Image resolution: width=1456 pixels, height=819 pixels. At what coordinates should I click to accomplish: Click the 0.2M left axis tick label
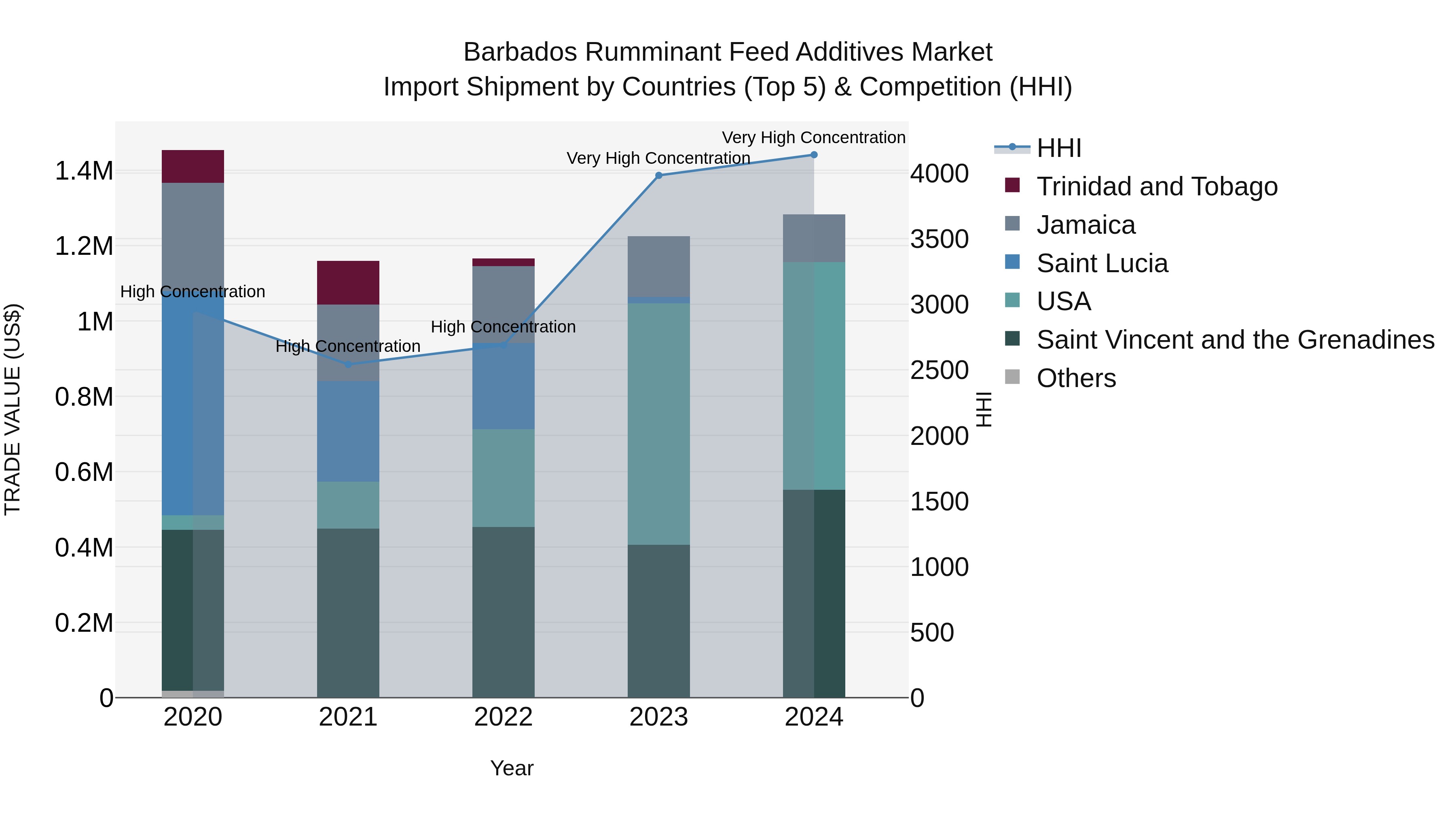coord(84,623)
